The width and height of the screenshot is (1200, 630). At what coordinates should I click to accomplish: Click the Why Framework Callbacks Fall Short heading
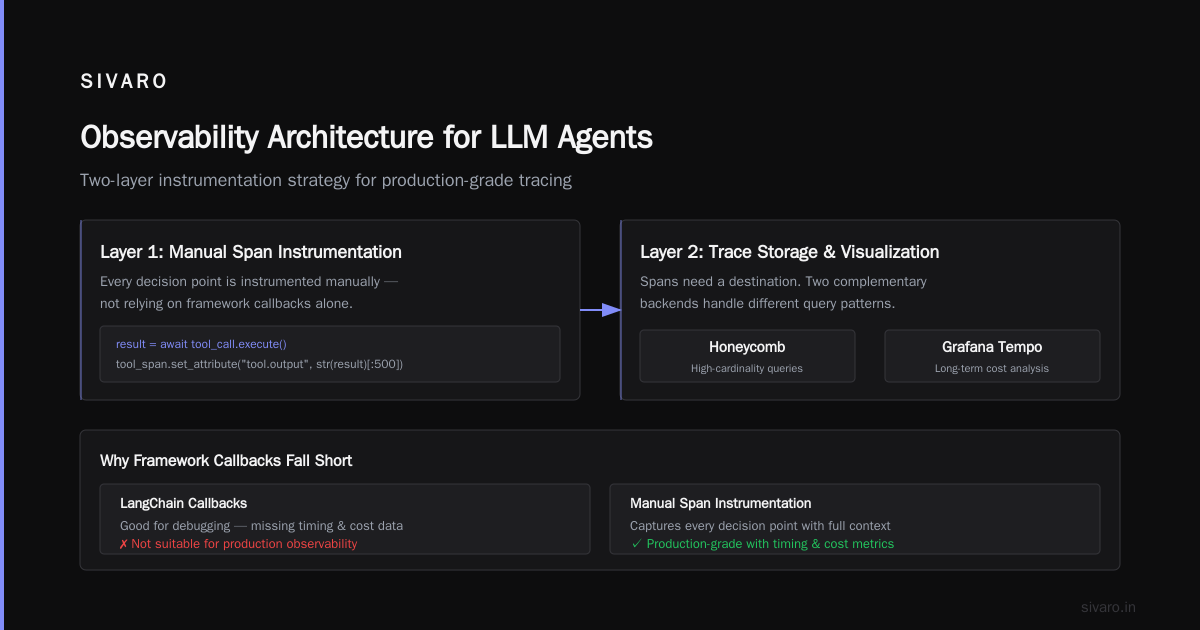[x=226, y=461]
